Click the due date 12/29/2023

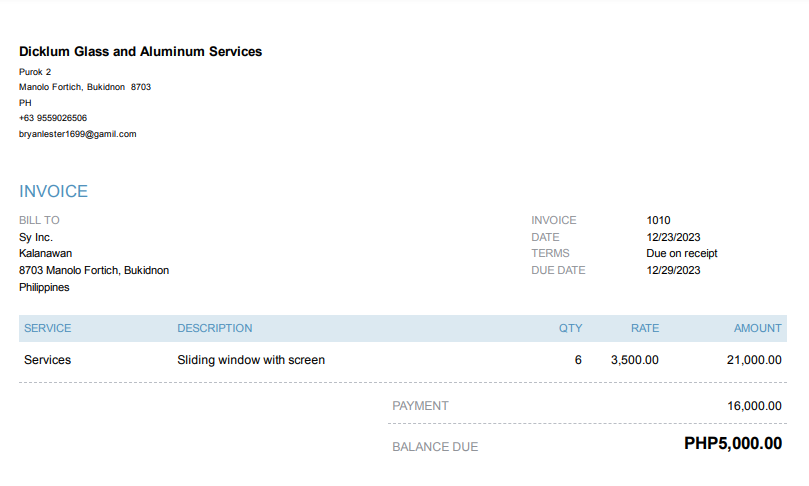click(x=673, y=270)
